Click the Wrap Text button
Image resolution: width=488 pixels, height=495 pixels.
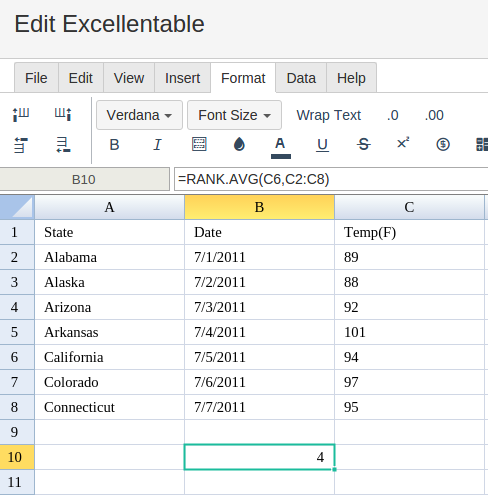click(329, 115)
